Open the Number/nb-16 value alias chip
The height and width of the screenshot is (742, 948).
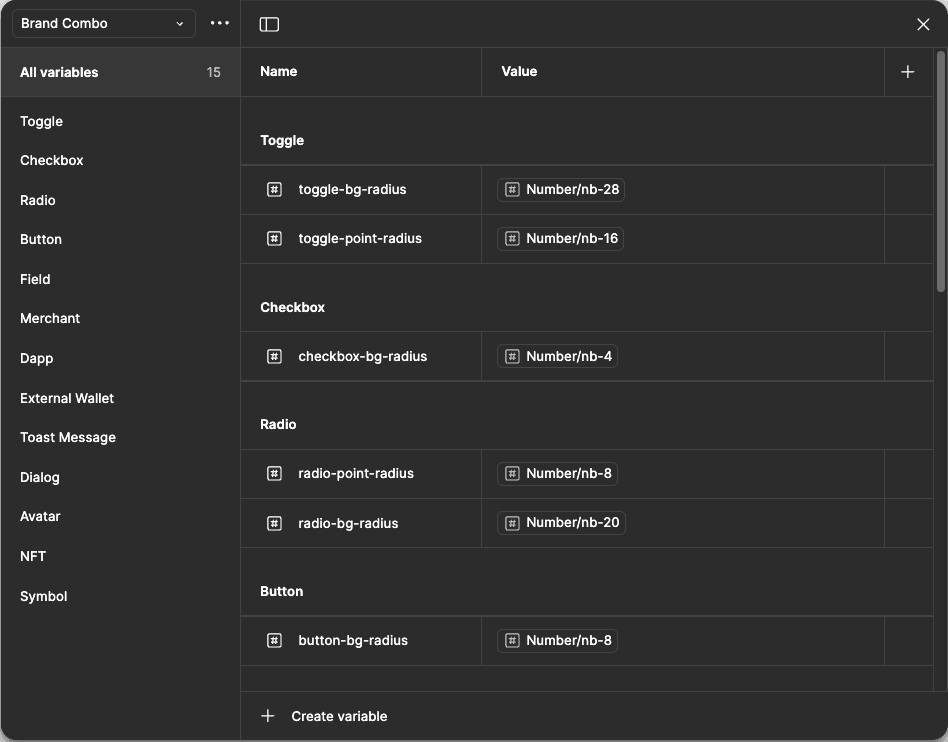(x=559, y=238)
